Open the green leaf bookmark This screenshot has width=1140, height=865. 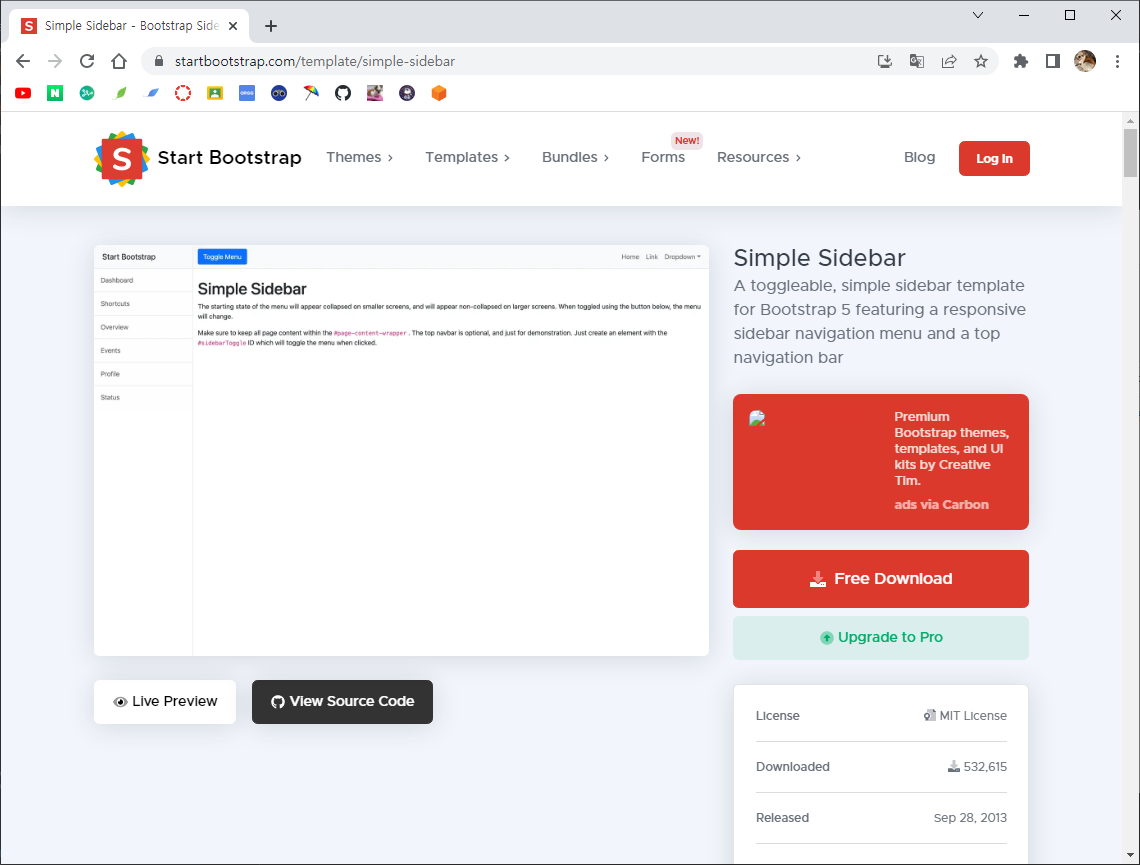pyautogui.click(x=120, y=93)
